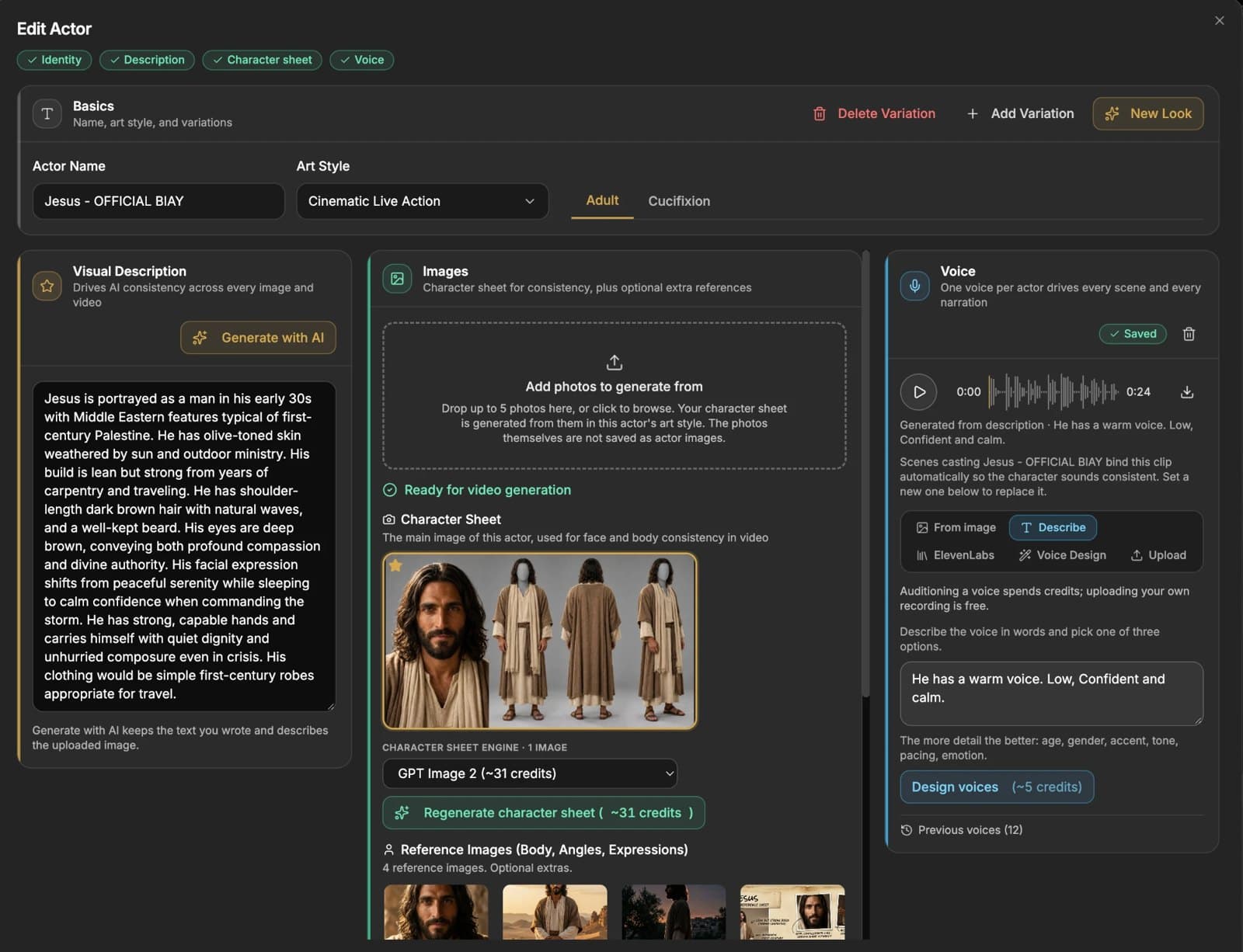Open the main character sheet image
This screenshot has width=1243, height=952.
540,641
